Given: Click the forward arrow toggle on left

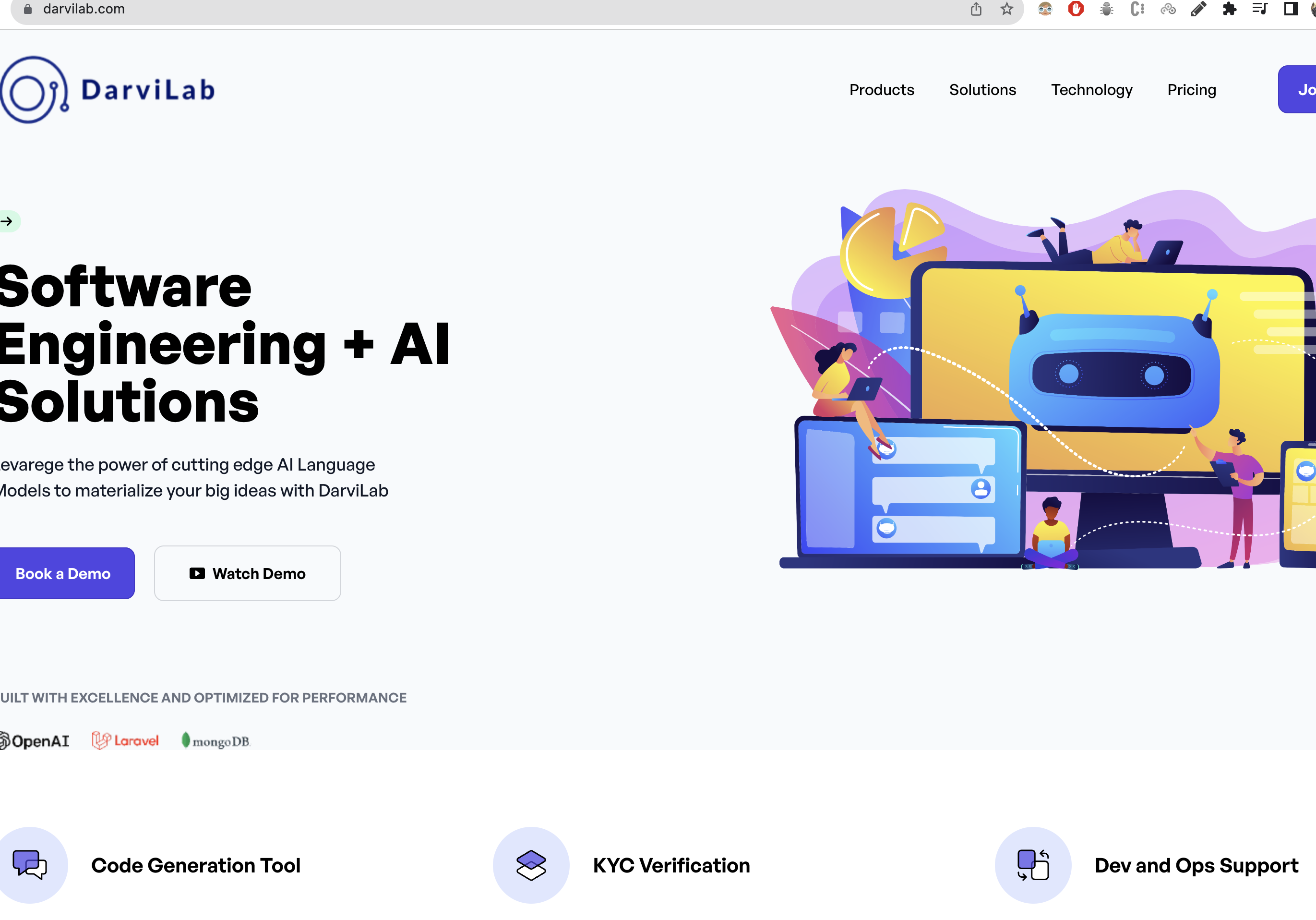Looking at the screenshot, I should 7,221.
